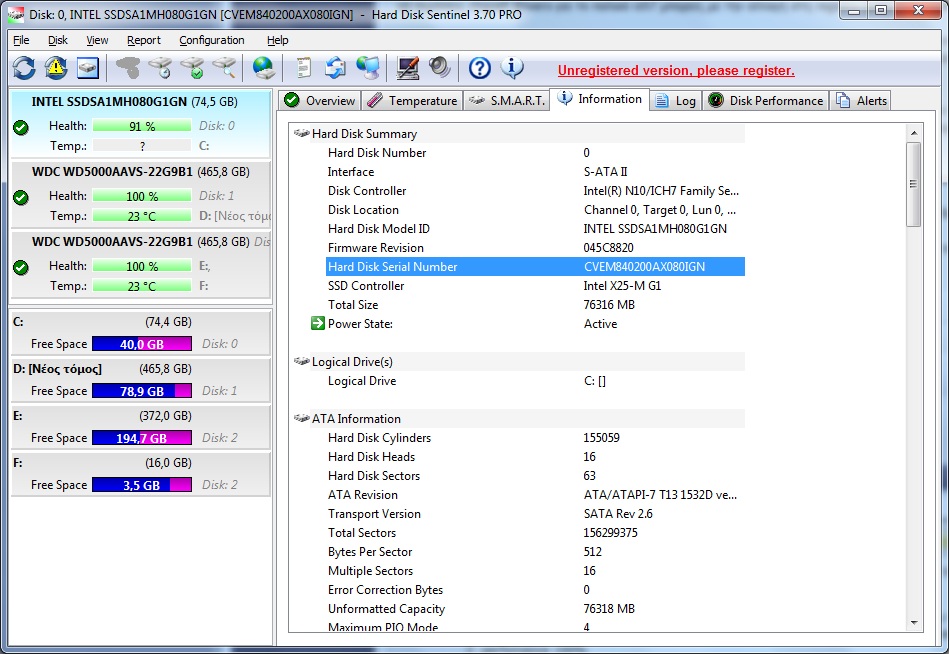Viewport: 949px width, 654px height.
Task: Click the Hard Disk Sentinel title bar app icon
Action: click(15, 14)
